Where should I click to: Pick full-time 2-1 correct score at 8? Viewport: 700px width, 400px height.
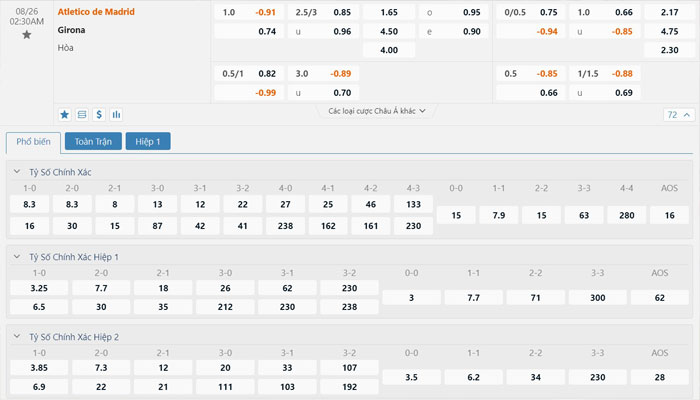click(115, 204)
